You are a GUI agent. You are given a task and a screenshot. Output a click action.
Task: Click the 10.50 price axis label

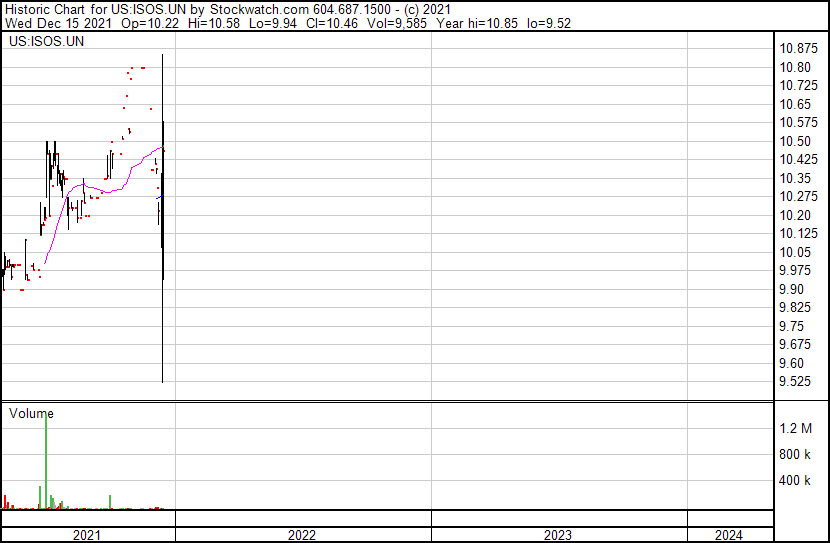click(797, 141)
